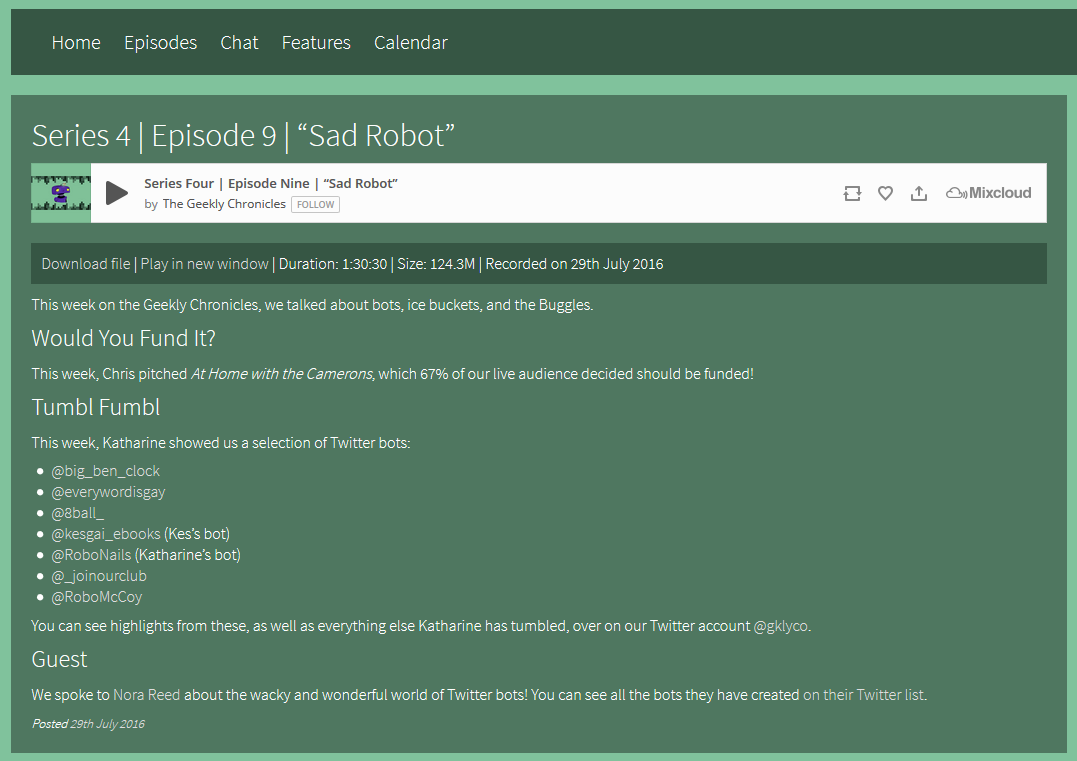The image size is (1077, 761).
Task: Click the episode title heading
Action: click(x=243, y=135)
